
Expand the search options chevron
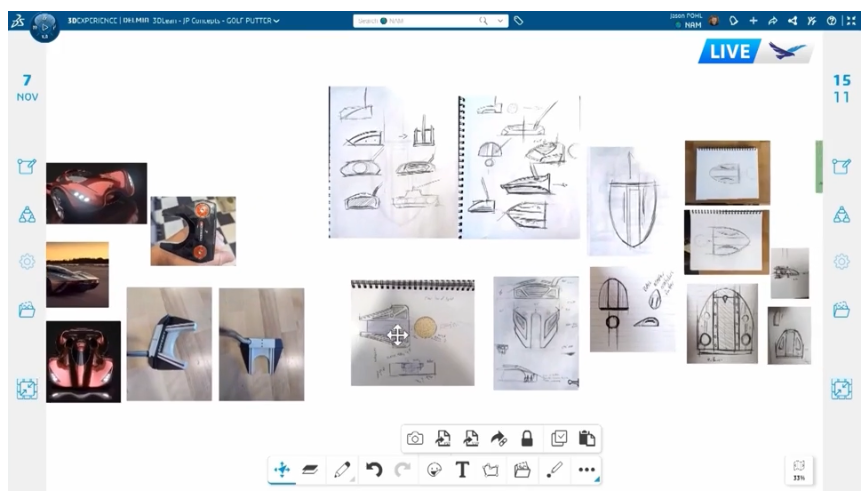[x=500, y=21]
